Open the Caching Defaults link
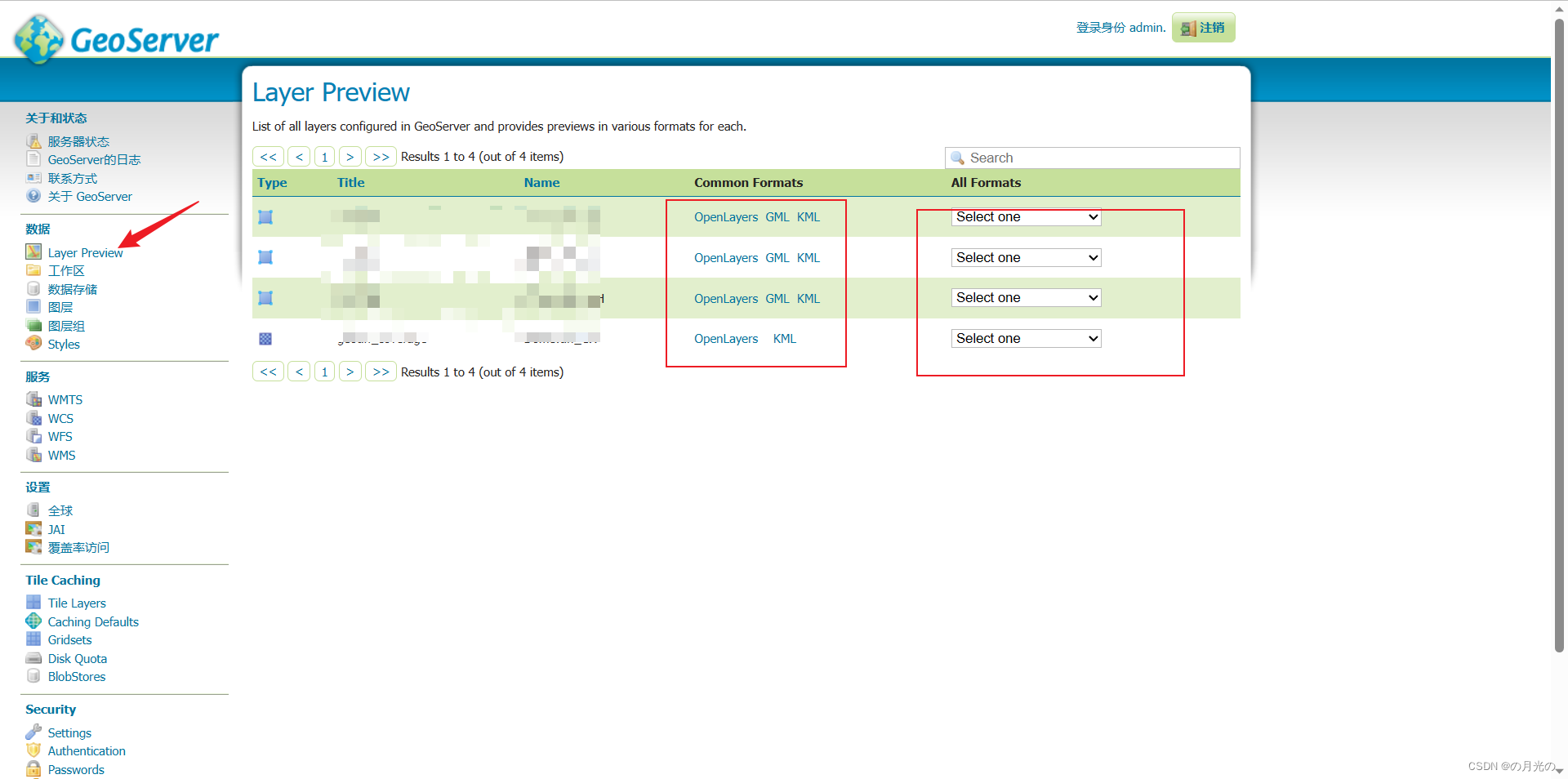 [93, 622]
